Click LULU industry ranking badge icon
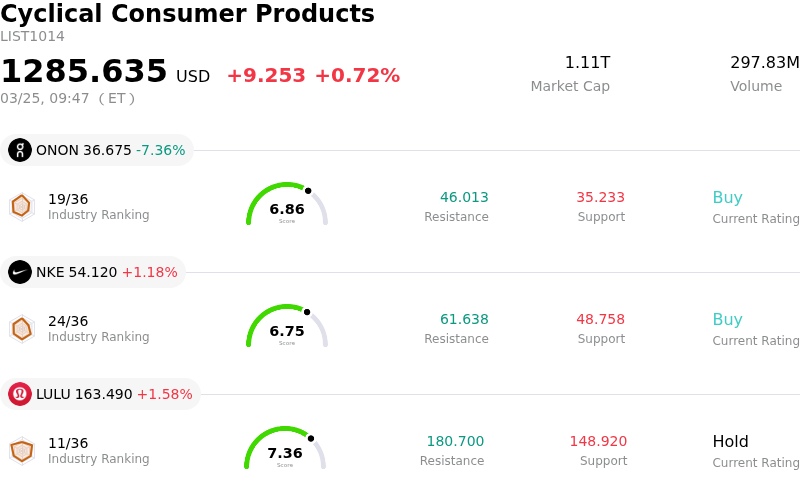800x488 pixels. pyautogui.click(x=21, y=451)
